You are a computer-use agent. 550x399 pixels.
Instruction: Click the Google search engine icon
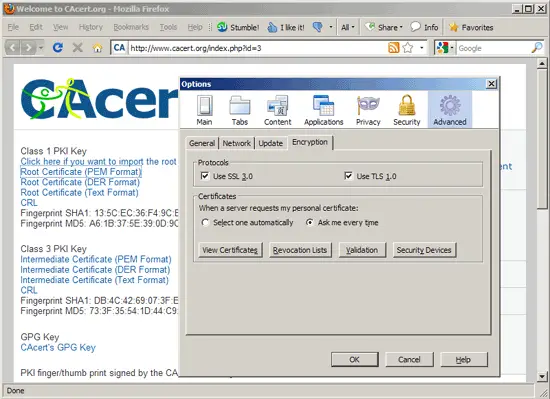(x=443, y=48)
